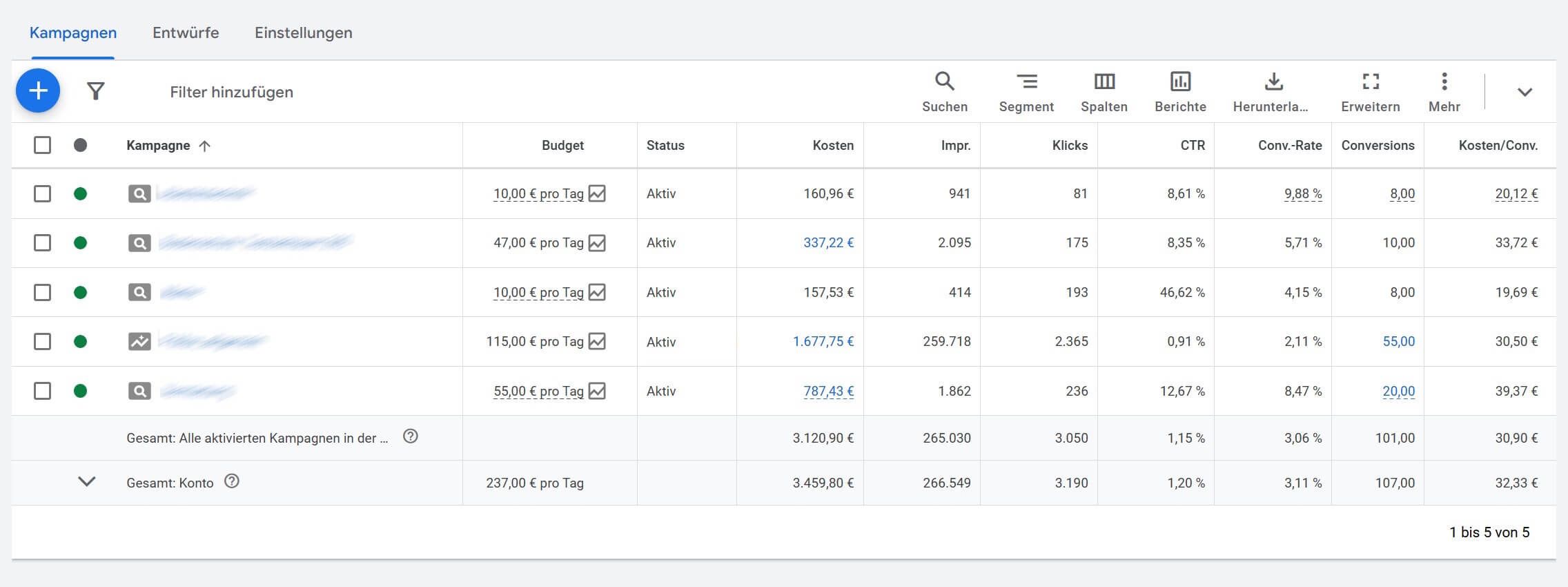Open the Segment options
The width and height of the screenshot is (1568, 587).
tap(1026, 91)
